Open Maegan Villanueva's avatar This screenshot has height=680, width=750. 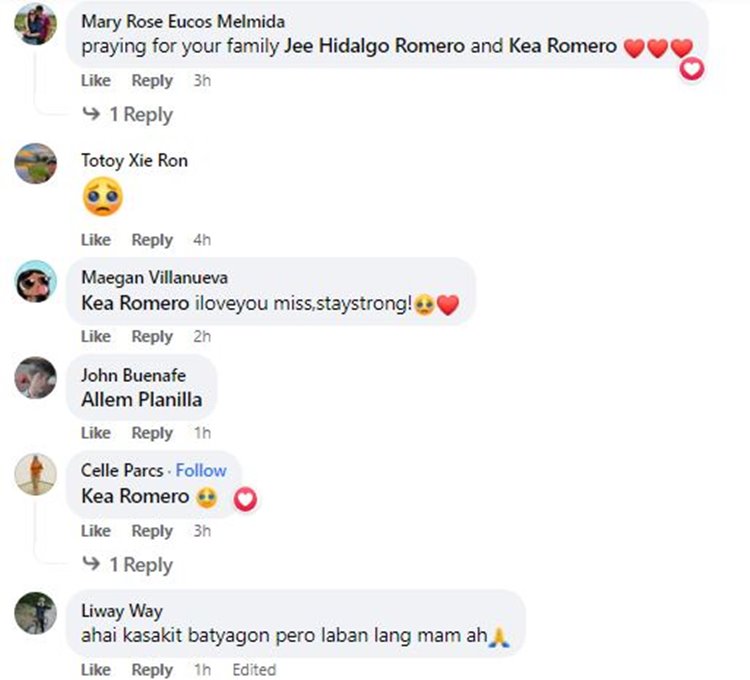[x=35, y=281]
